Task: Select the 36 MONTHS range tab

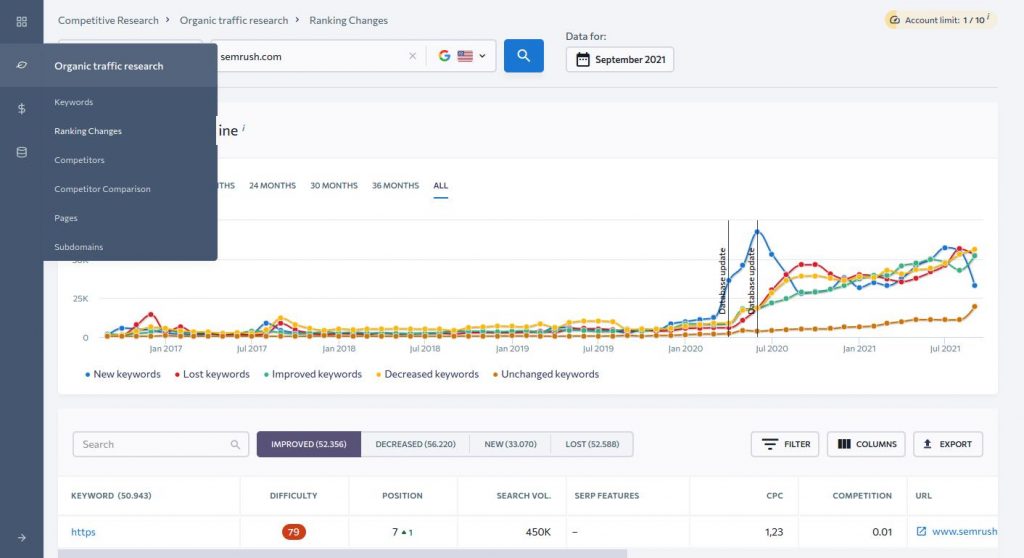Action: click(x=395, y=186)
